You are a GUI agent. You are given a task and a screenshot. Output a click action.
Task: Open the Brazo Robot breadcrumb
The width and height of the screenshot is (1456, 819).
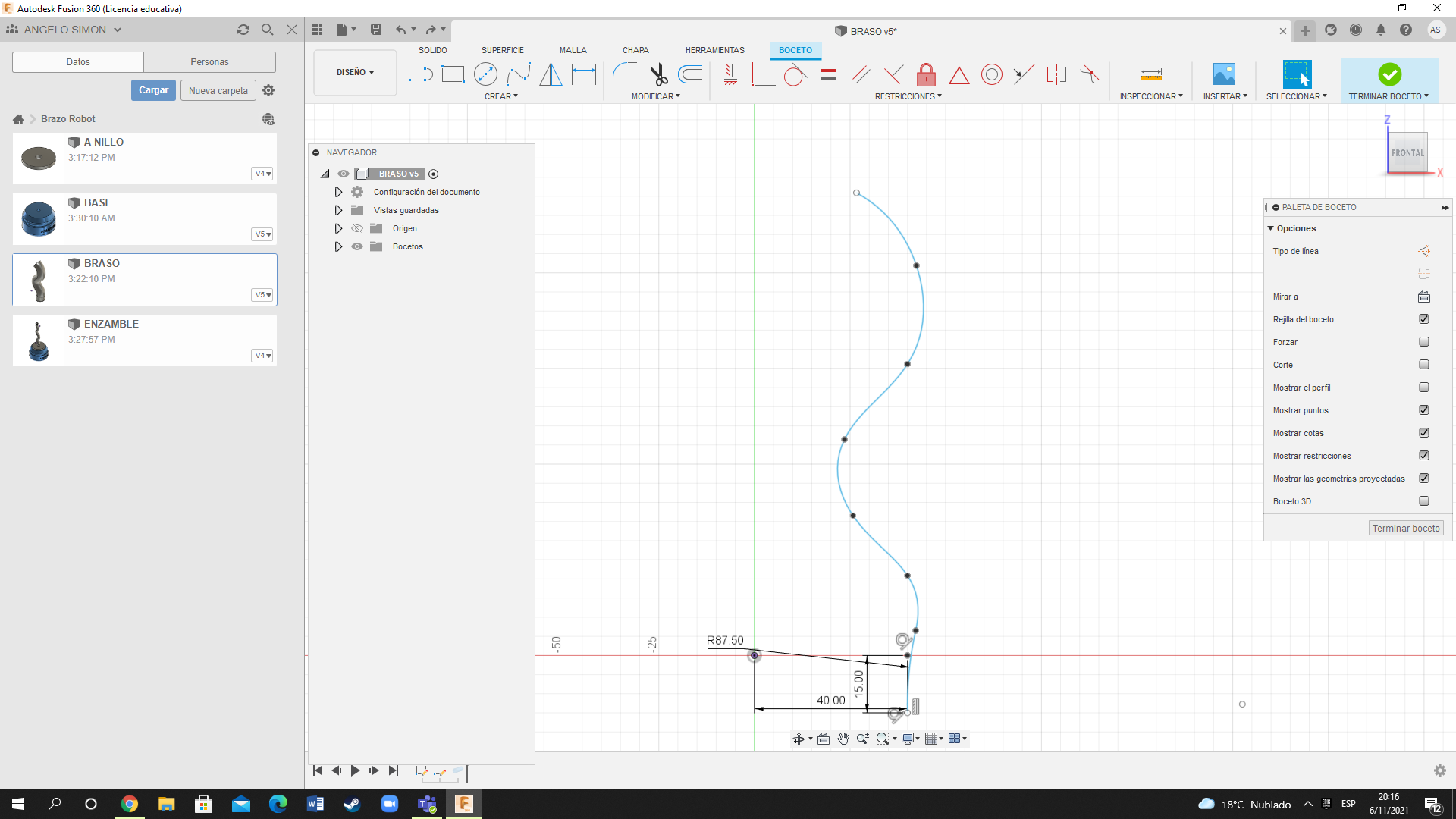[x=67, y=119]
